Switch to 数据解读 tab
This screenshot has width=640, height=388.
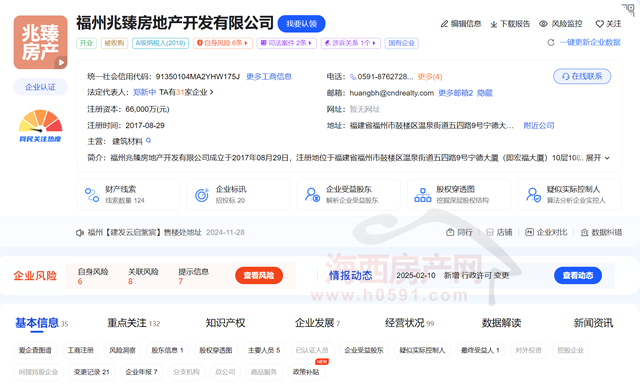501,323
